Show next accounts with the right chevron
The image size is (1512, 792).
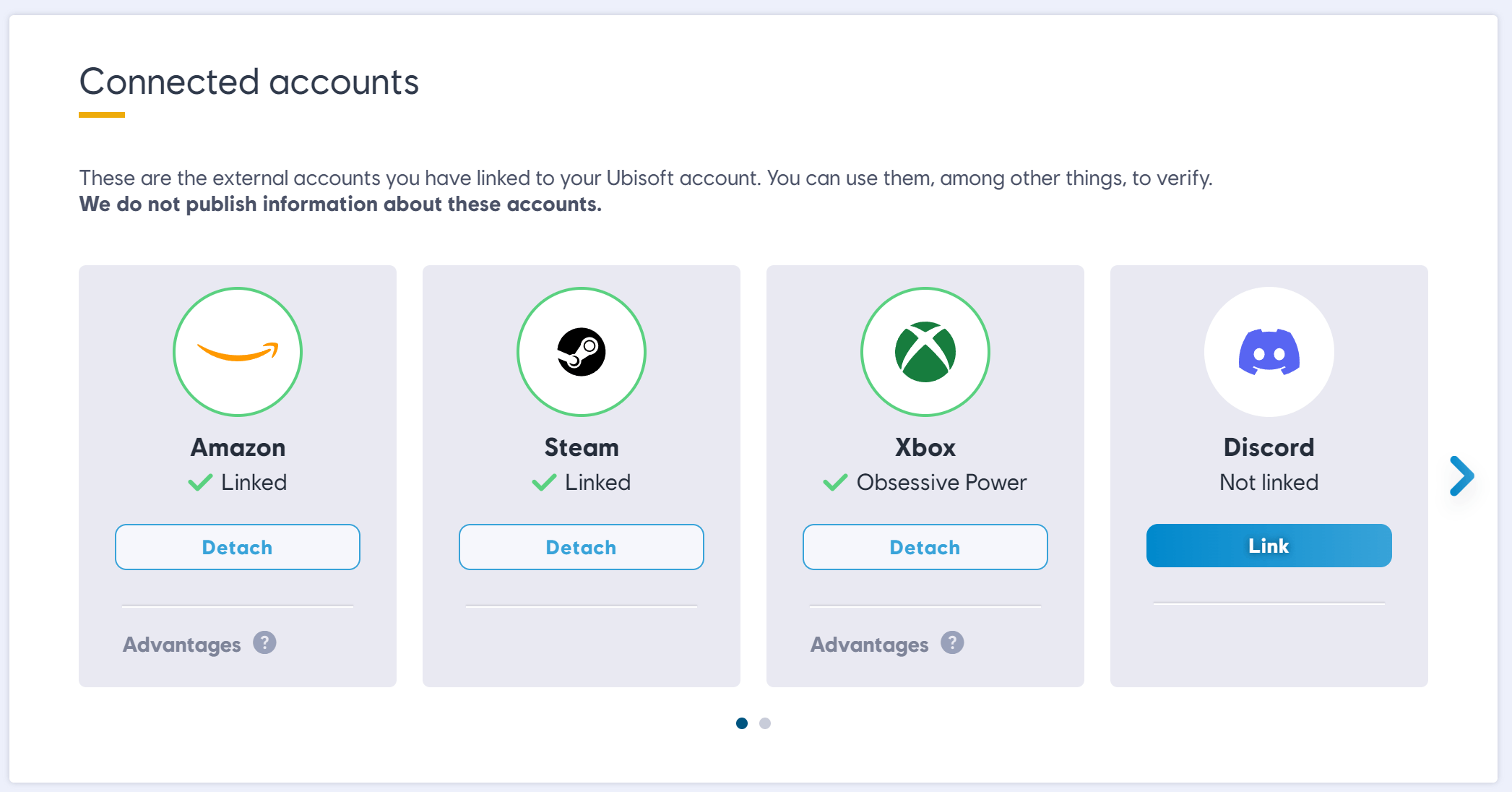[1461, 475]
